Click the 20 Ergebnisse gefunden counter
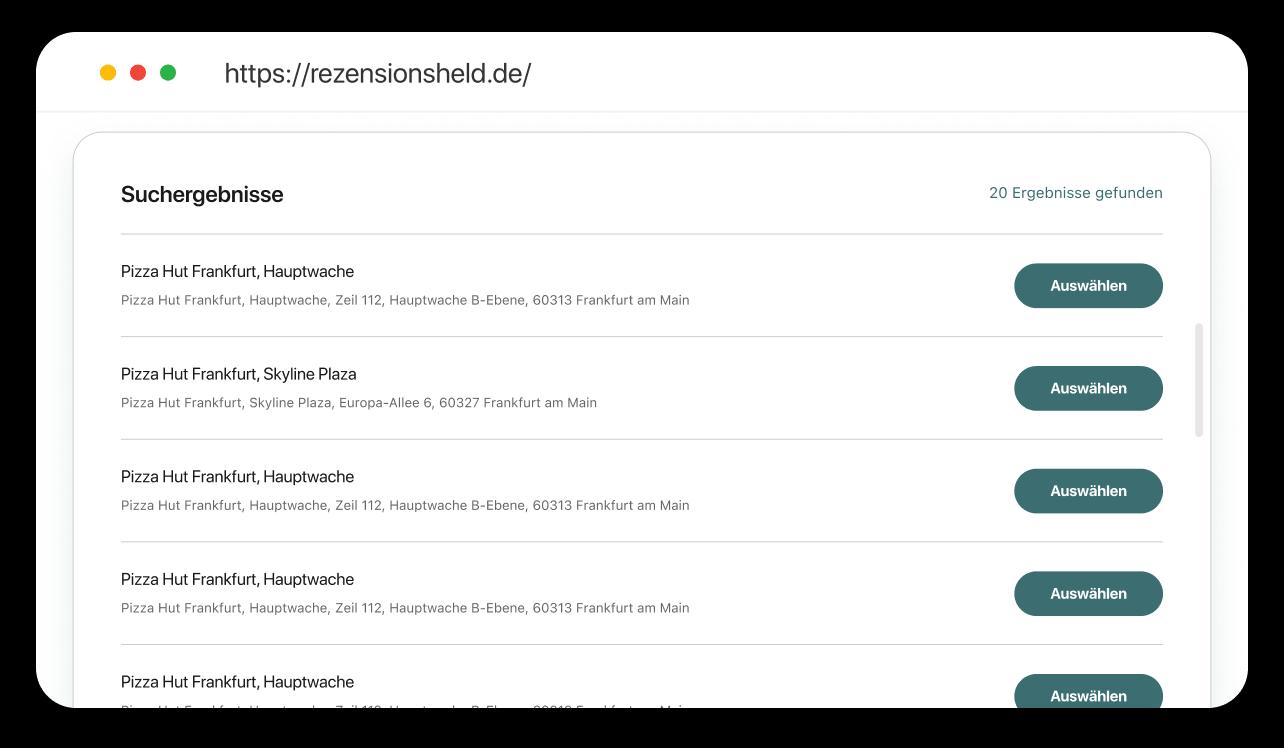This screenshot has width=1284, height=748. point(1075,192)
